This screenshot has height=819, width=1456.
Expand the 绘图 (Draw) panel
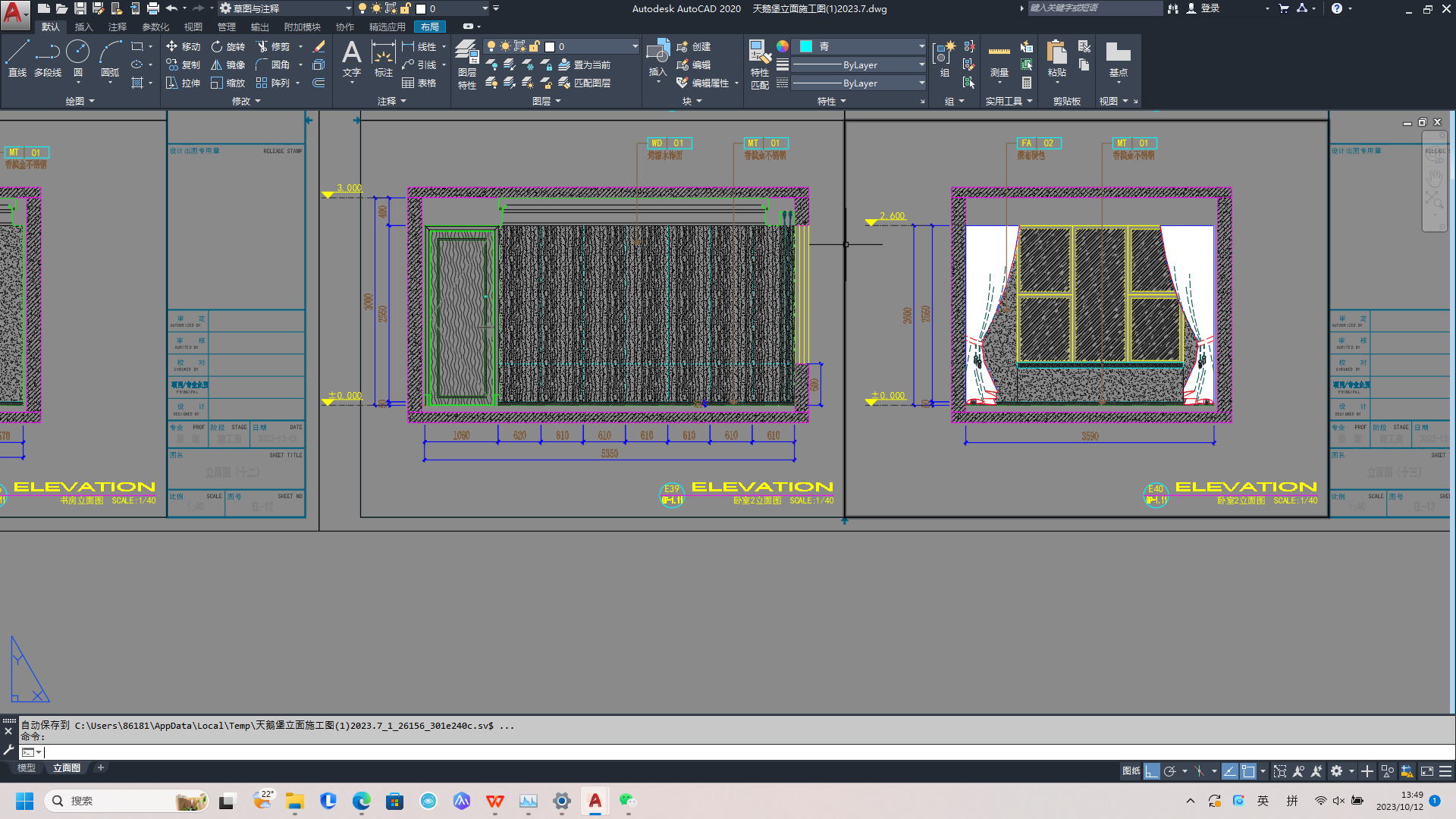[80, 101]
